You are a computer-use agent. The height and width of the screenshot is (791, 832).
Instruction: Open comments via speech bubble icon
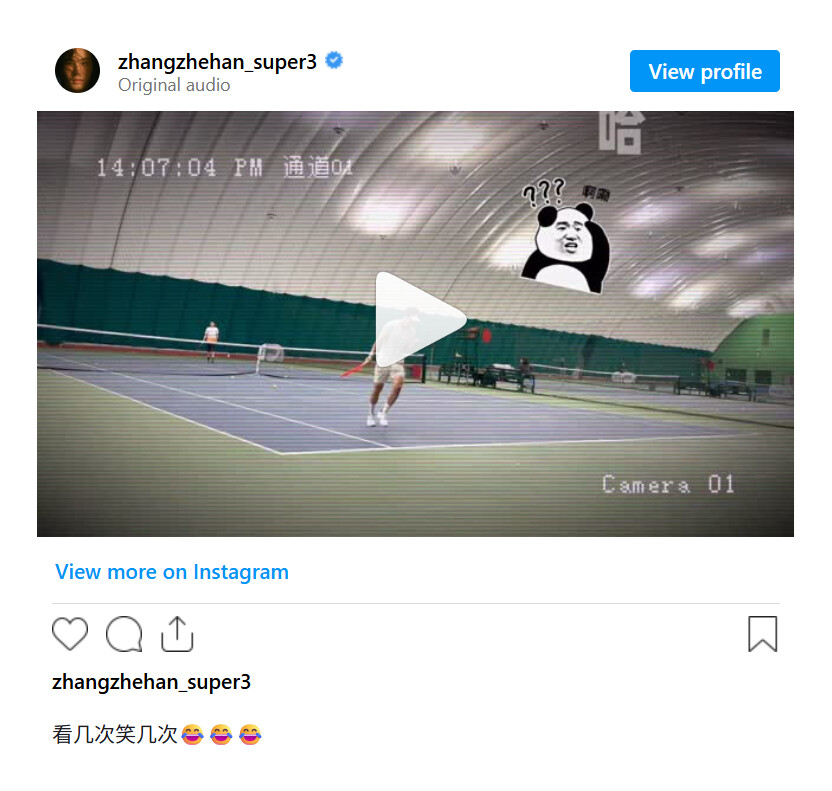(124, 633)
